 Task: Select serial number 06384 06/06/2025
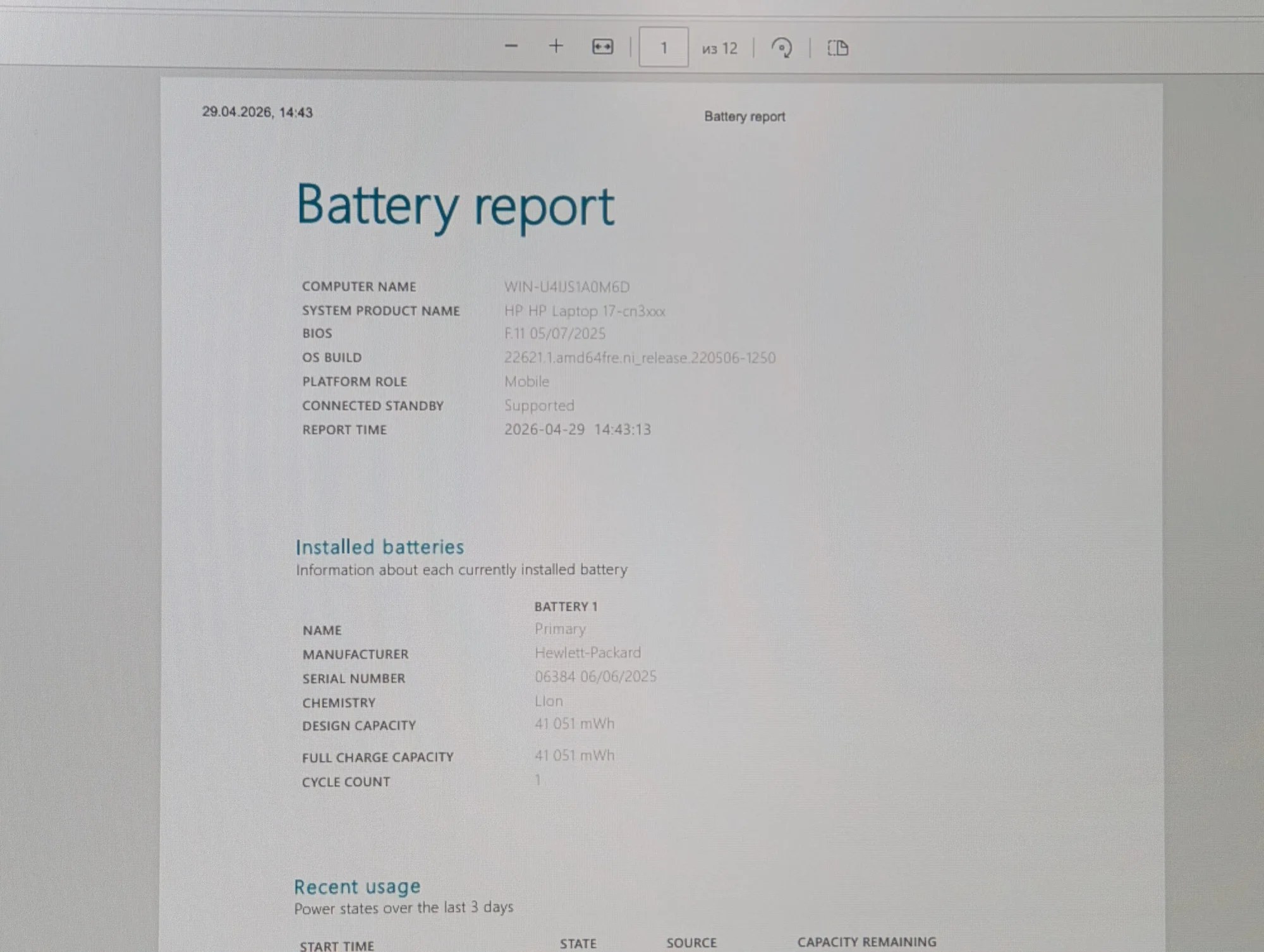[595, 676]
